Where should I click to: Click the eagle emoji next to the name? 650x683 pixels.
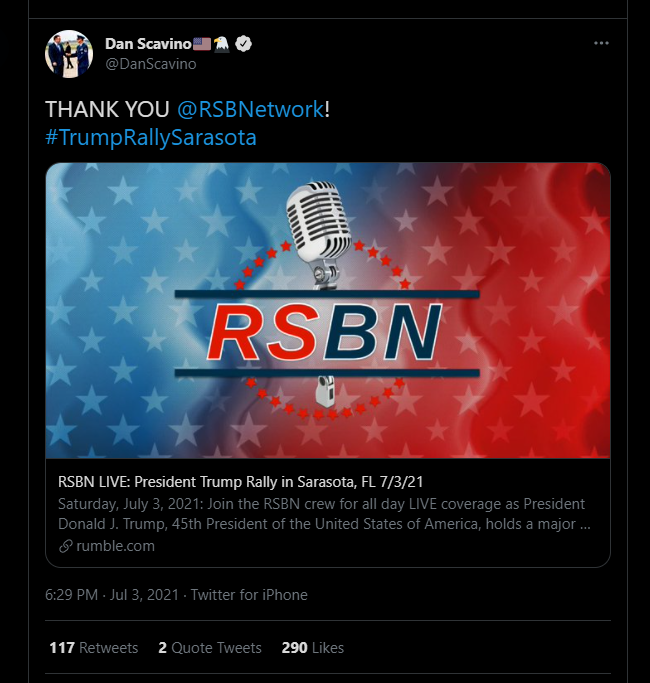221,44
